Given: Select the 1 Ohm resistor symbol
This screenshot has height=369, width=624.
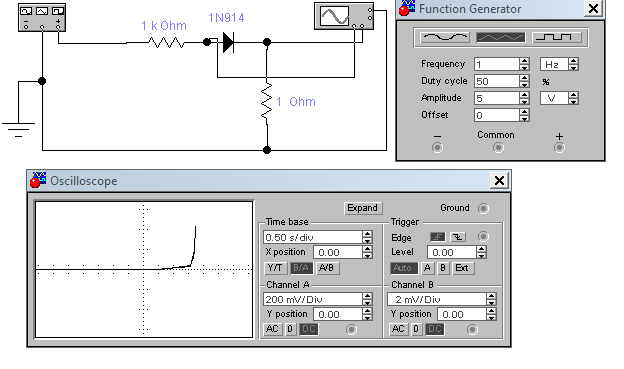Looking at the screenshot, I should click(267, 101).
